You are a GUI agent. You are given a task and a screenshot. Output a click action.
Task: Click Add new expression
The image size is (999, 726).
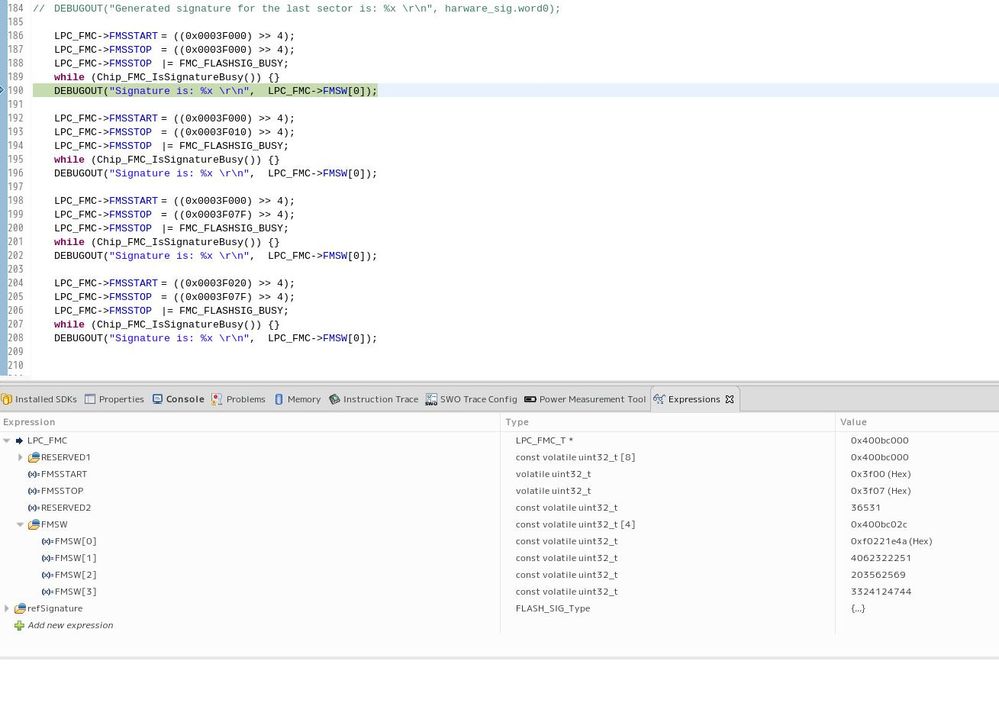[70, 625]
